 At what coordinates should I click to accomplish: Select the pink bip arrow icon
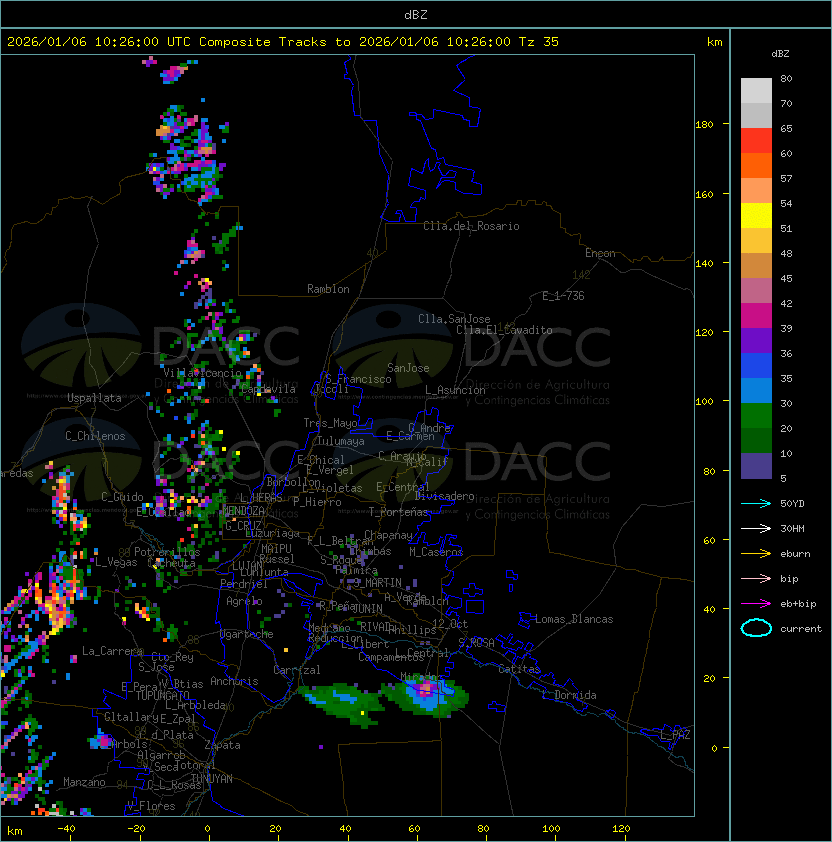[x=757, y=578]
